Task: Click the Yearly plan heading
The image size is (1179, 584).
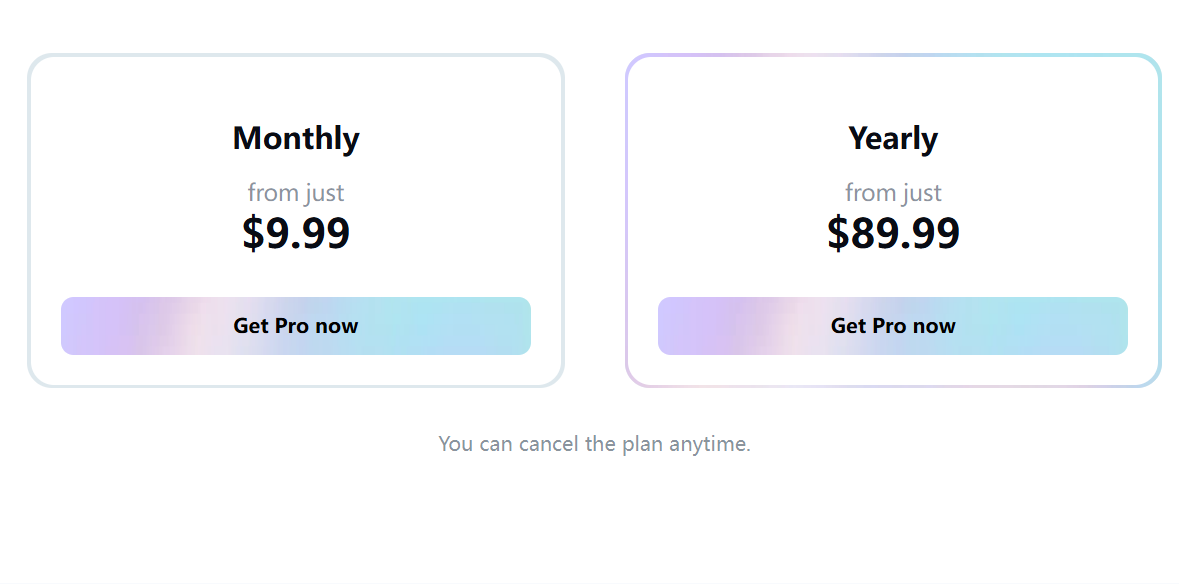Action: point(893,138)
